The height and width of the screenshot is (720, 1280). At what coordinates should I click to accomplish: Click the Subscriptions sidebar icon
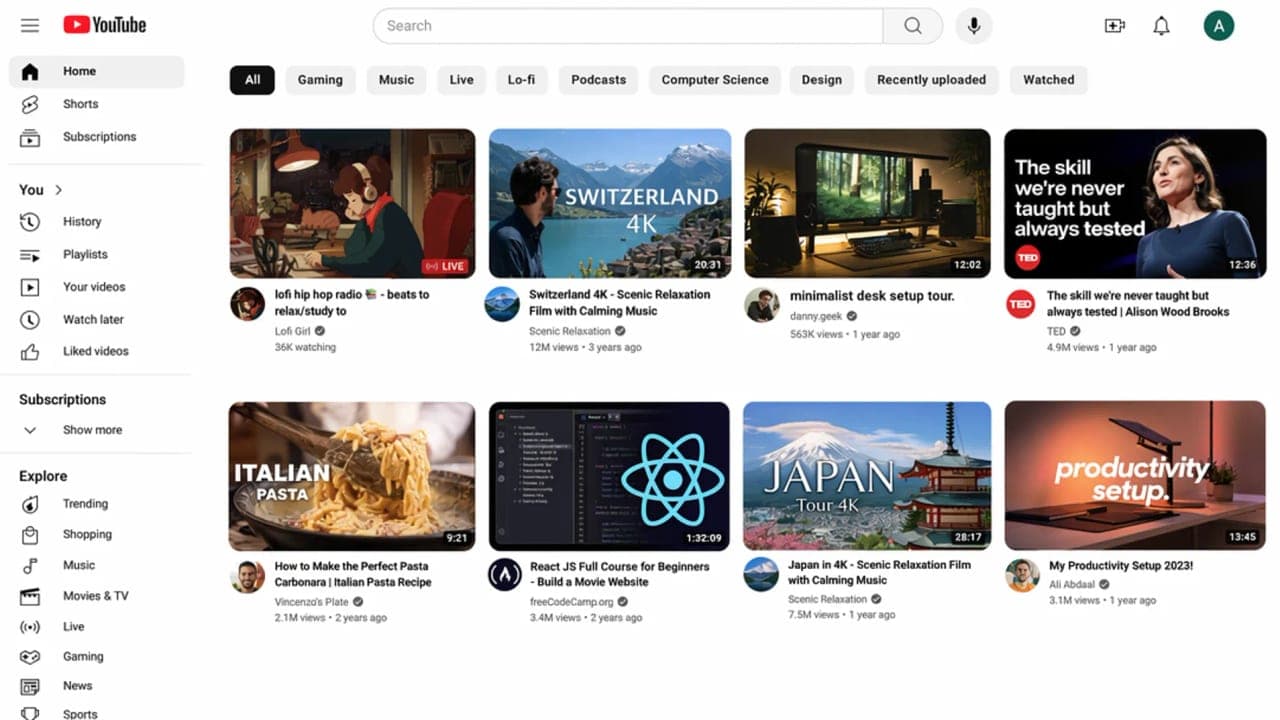point(30,137)
